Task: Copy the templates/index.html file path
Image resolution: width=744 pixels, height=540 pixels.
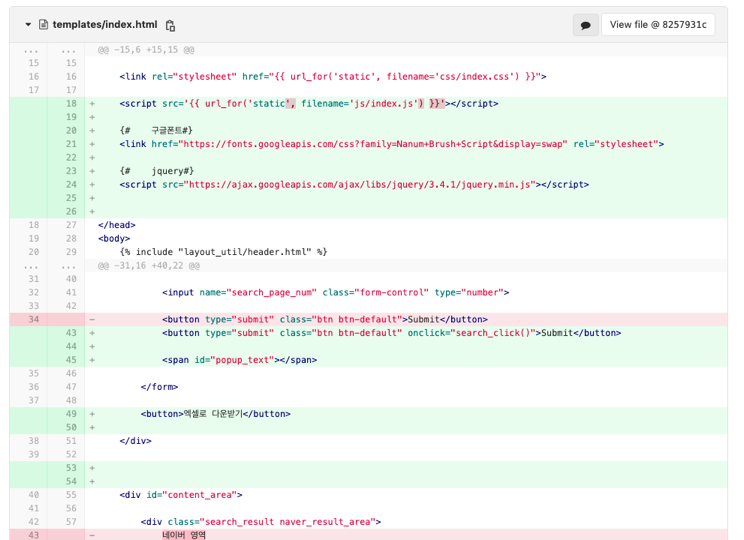Action: tap(170, 26)
